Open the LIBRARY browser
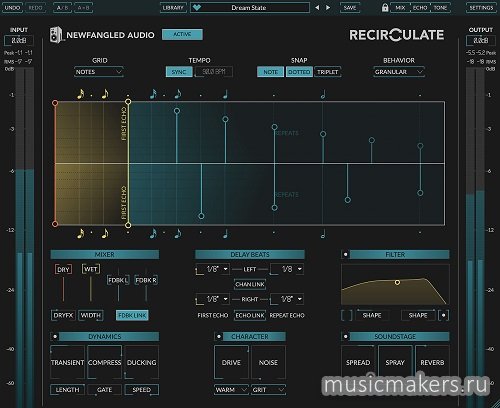 point(173,7)
